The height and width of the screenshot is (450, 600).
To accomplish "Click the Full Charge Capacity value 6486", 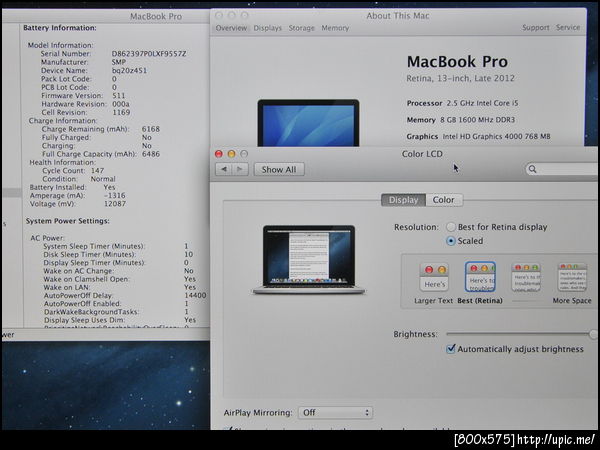I will pyautogui.click(x=151, y=154).
